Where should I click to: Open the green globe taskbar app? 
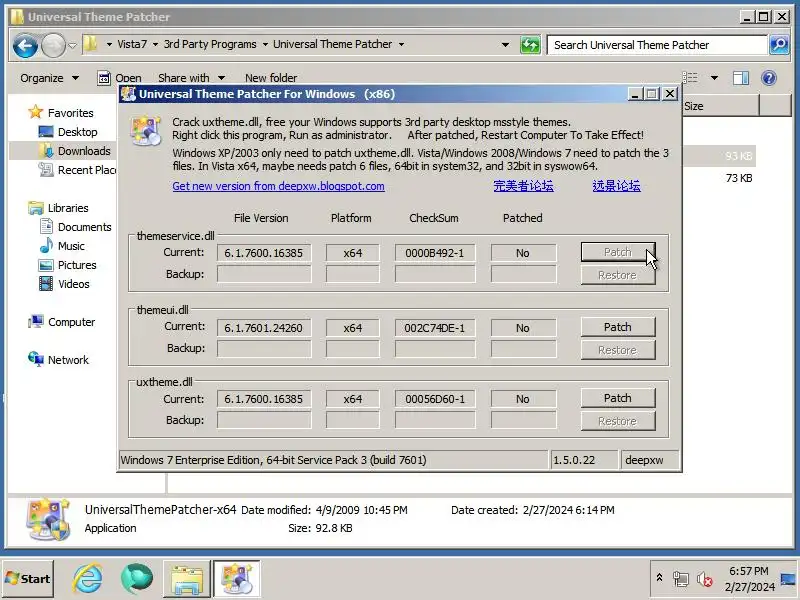click(137, 579)
